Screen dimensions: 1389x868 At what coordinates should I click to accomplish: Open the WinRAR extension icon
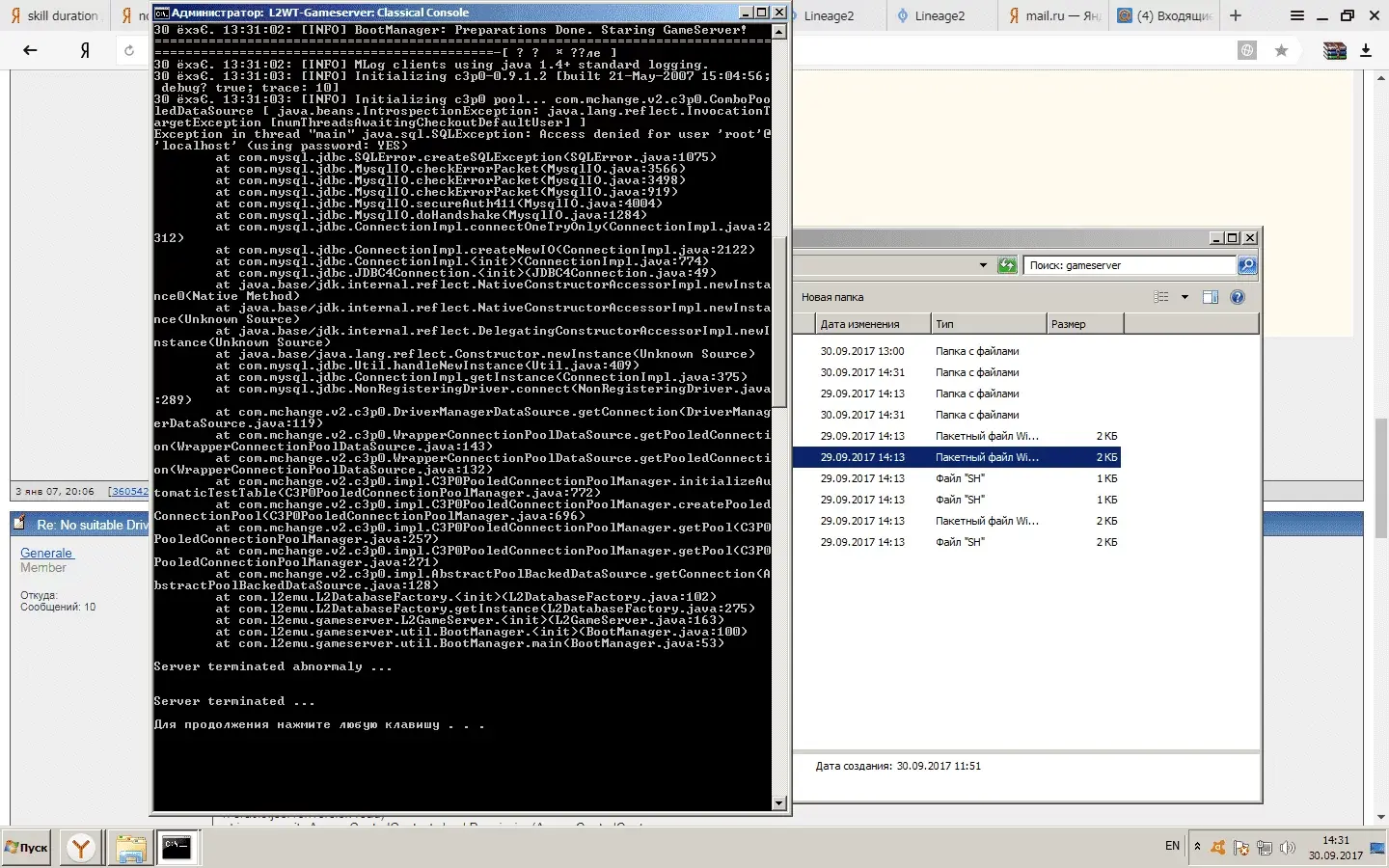click(x=1335, y=50)
